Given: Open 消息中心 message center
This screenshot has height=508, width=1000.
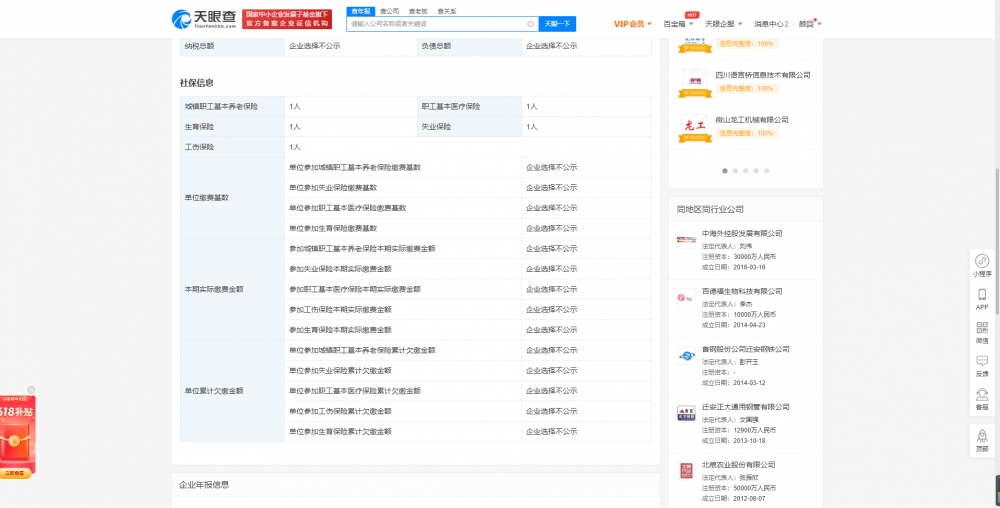Looking at the screenshot, I should 771,24.
